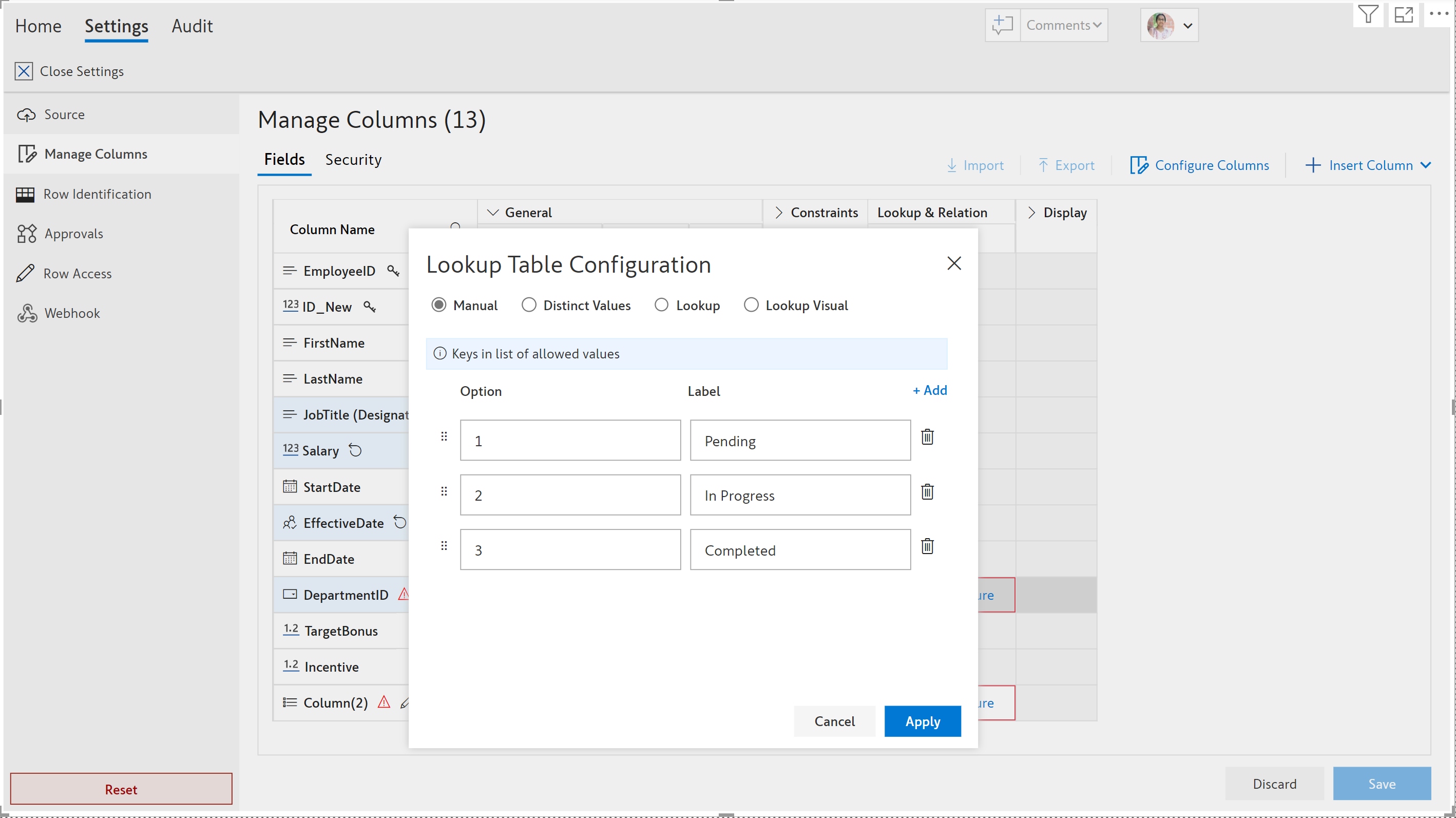Click trash icon for Completed row
Viewport: 1456px width, 818px height.
pyautogui.click(x=927, y=546)
